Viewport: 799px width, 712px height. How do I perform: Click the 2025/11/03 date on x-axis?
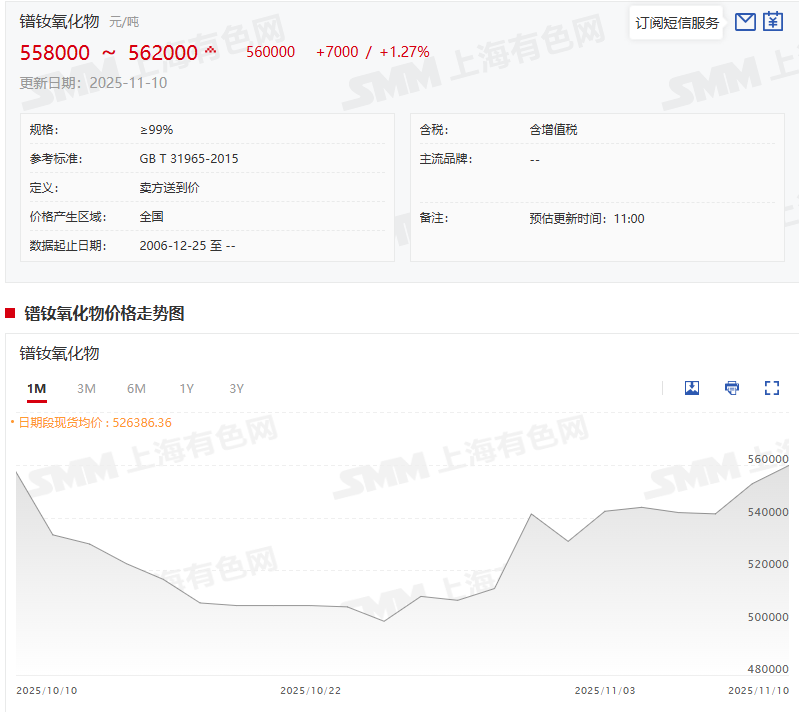(604, 691)
